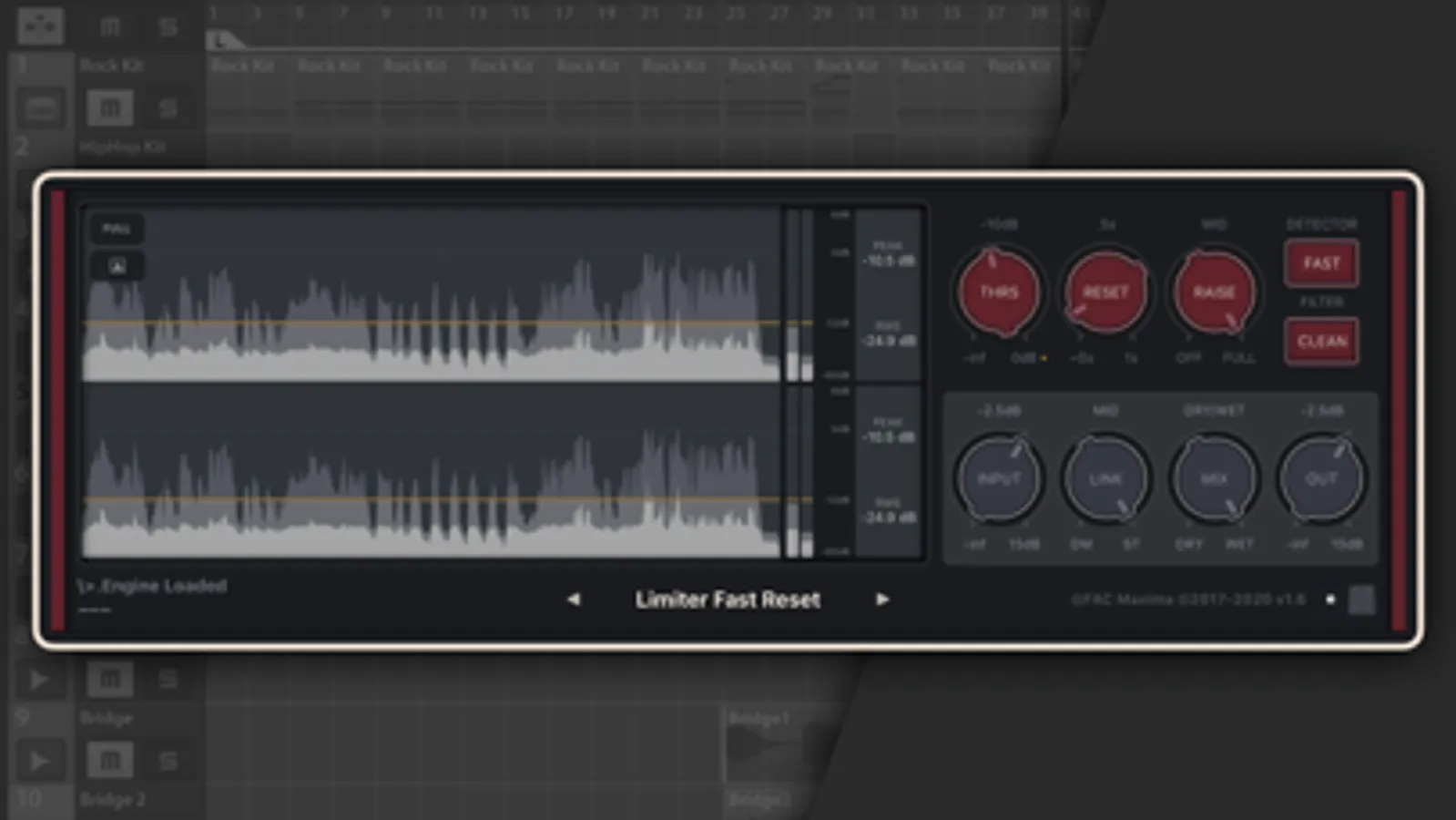This screenshot has width=1456, height=820.
Task: Select the Bridge 2 track name in the DAW
Action: click(x=113, y=799)
